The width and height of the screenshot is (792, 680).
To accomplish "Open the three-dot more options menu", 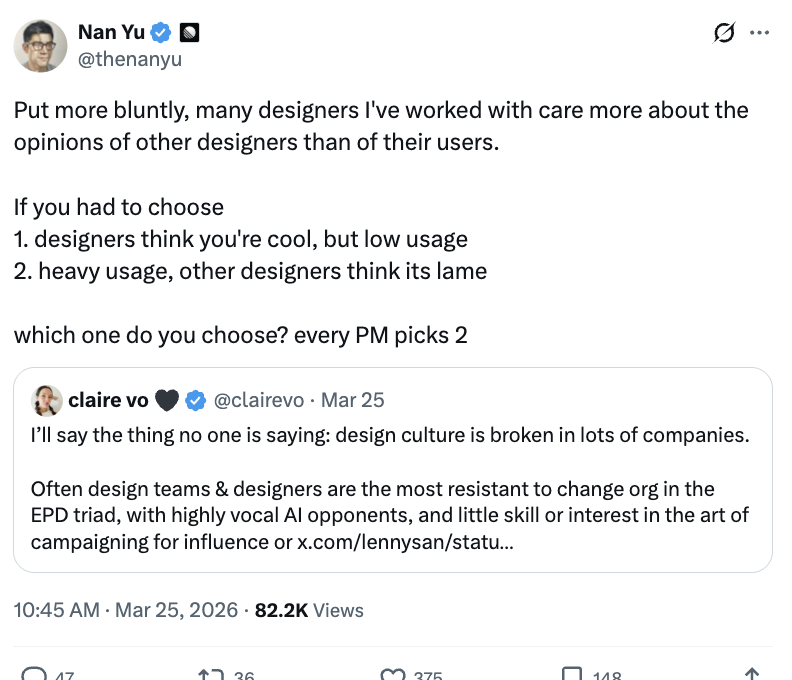I will pyautogui.click(x=760, y=33).
